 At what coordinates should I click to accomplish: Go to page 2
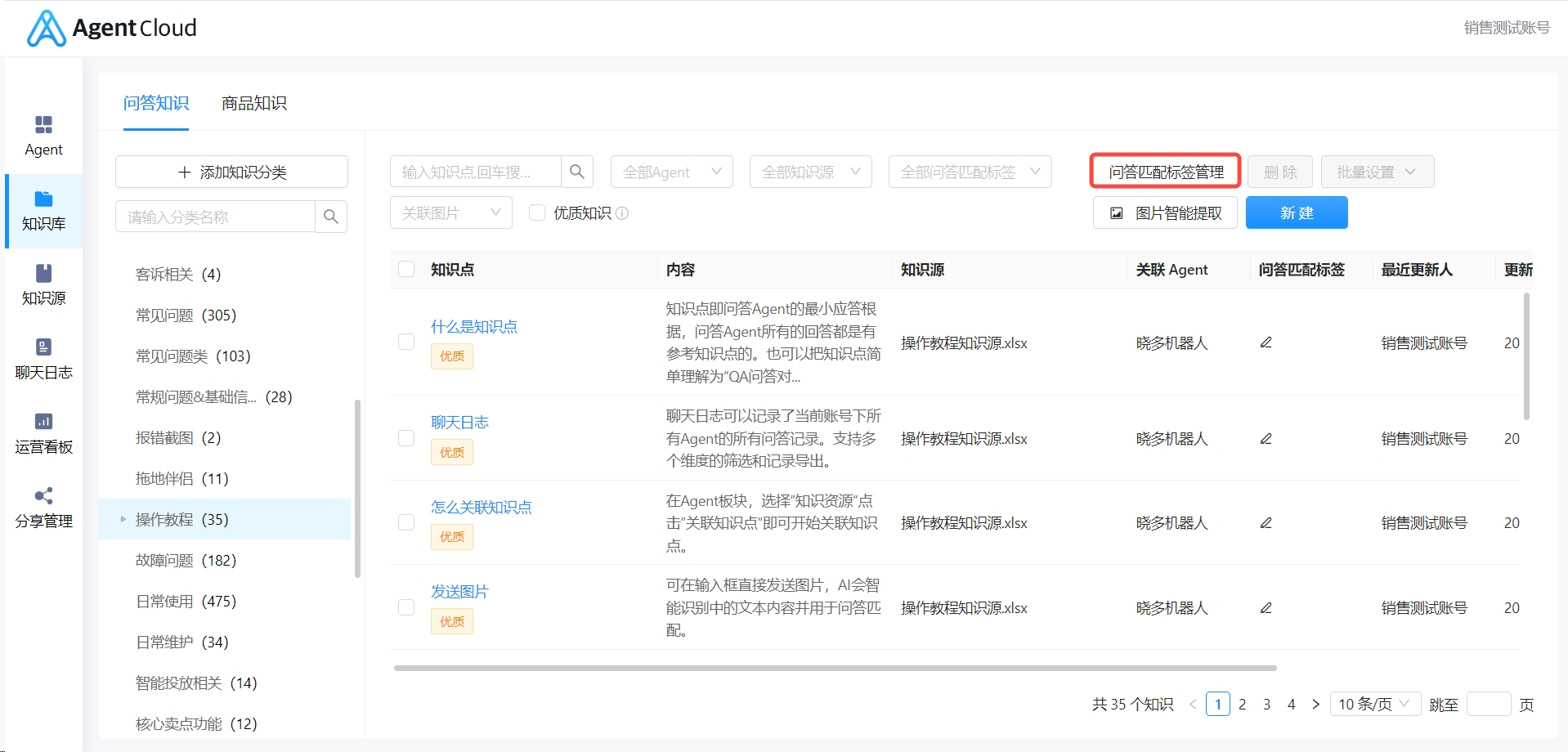coord(1243,704)
